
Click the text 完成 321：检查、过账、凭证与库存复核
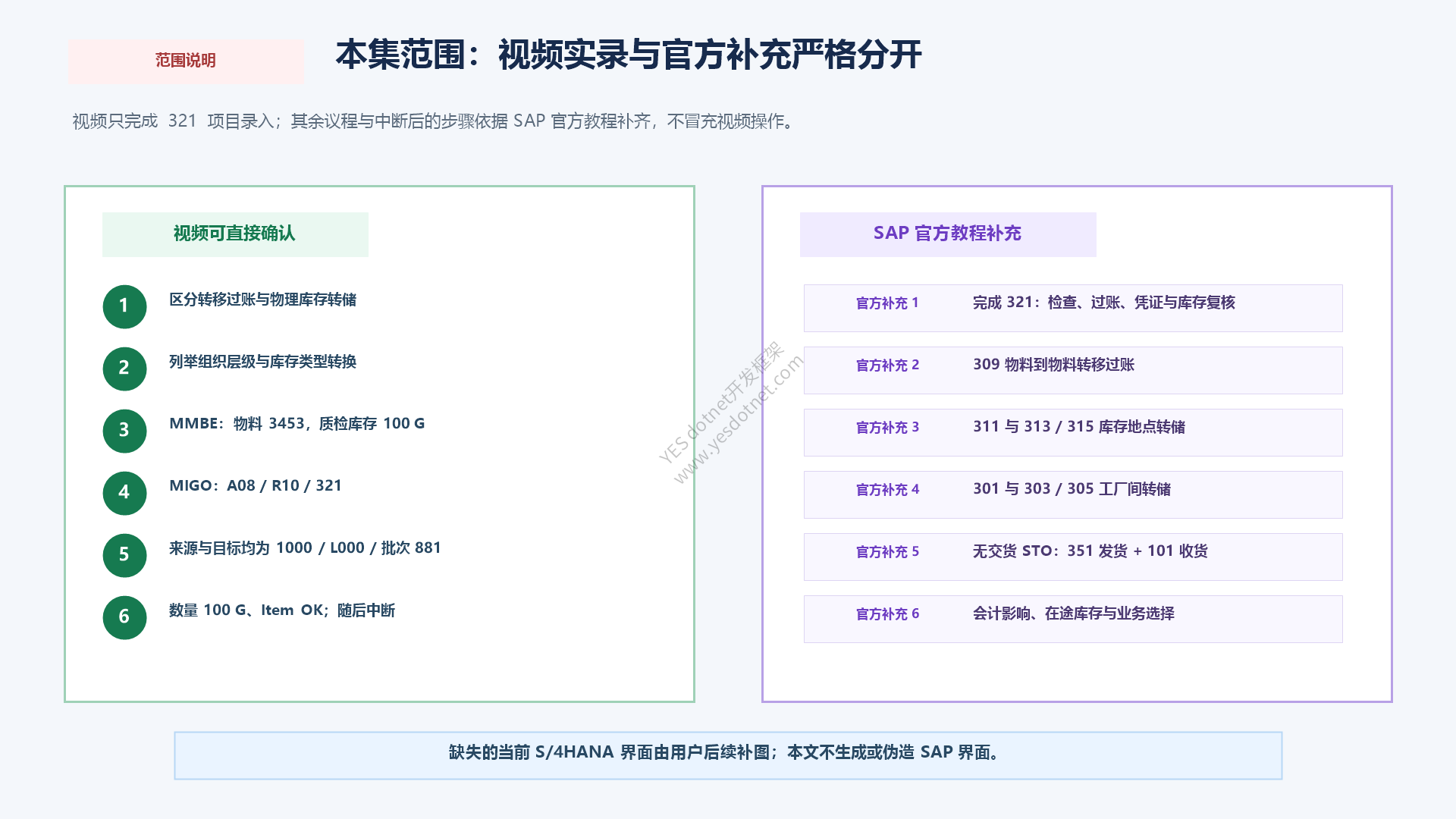point(1104,303)
